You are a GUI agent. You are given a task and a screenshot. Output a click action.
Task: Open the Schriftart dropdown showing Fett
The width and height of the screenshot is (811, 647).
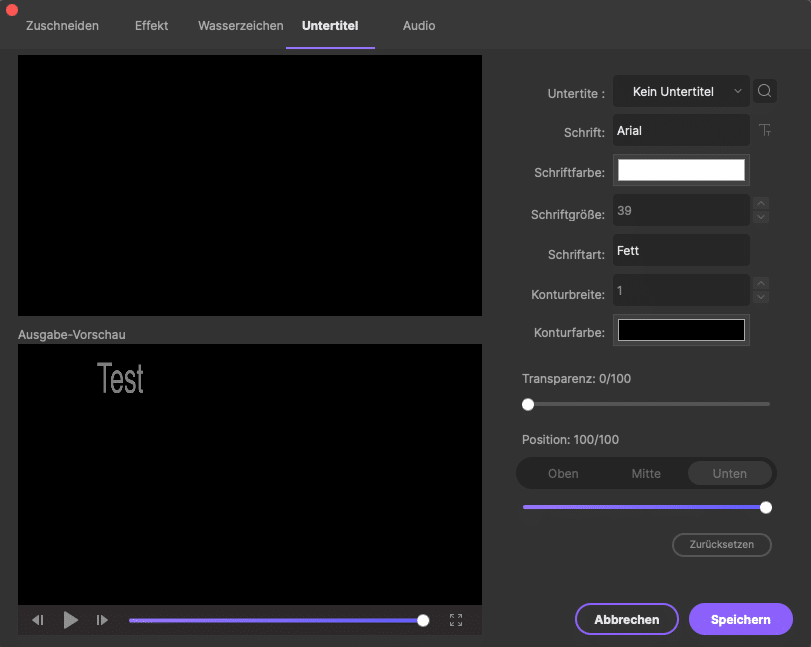coord(681,250)
